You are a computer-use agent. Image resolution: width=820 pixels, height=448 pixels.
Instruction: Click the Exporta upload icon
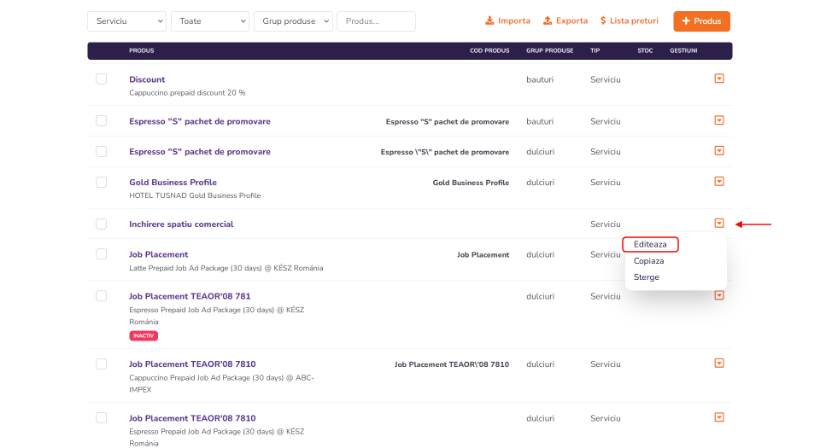pos(548,21)
